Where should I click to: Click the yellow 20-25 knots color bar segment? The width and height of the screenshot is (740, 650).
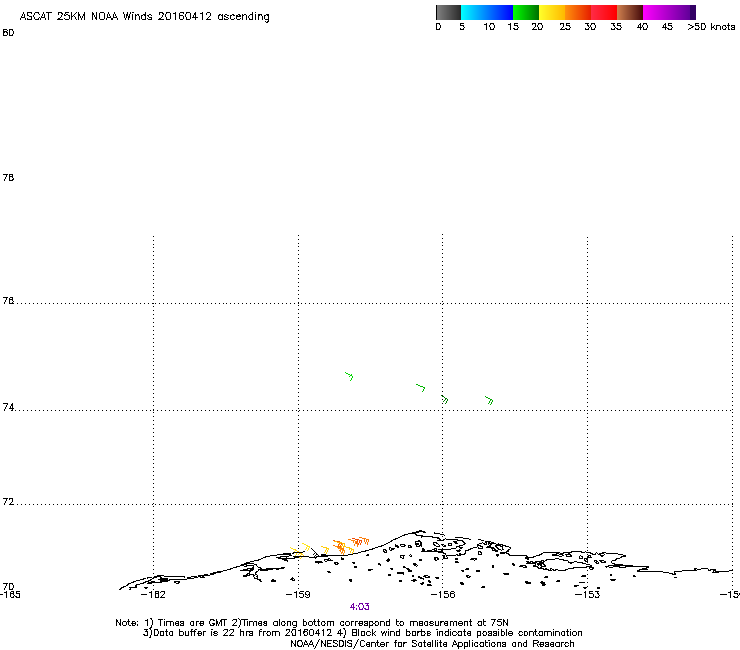[552, 12]
